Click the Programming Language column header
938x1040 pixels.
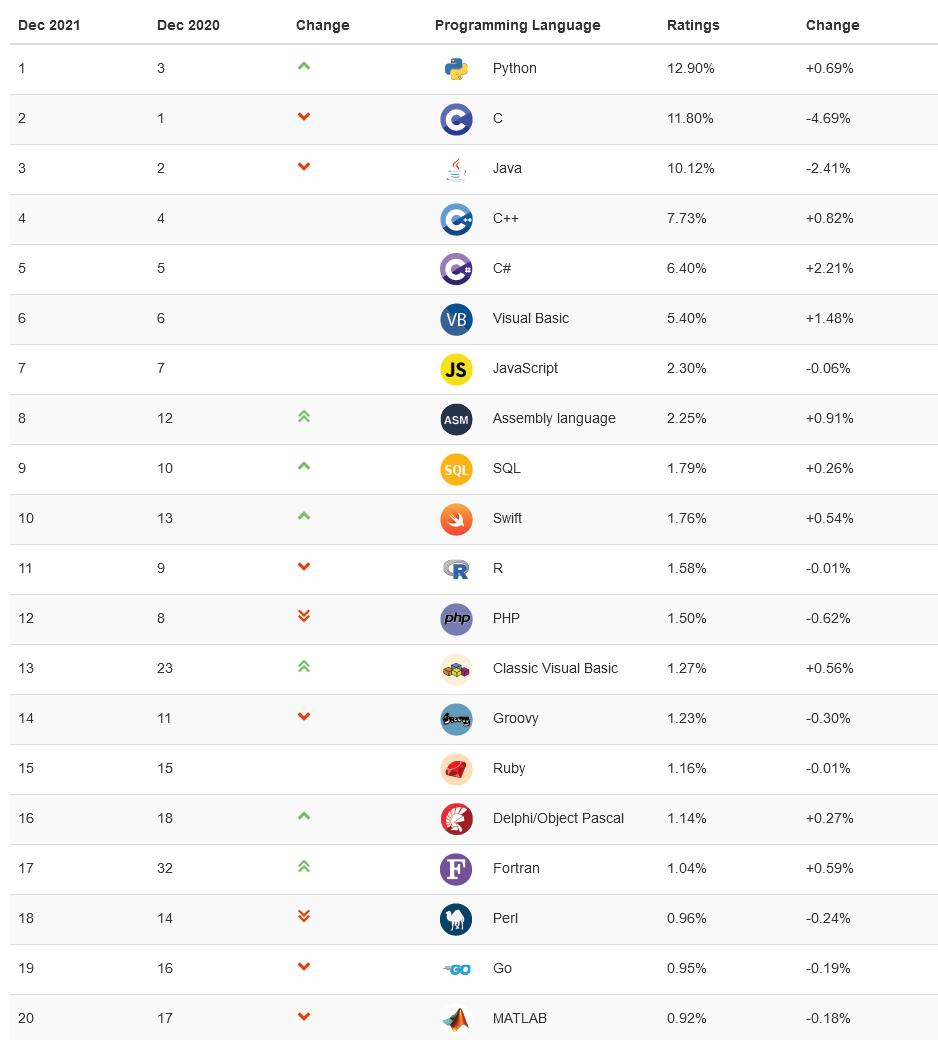[x=517, y=25]
